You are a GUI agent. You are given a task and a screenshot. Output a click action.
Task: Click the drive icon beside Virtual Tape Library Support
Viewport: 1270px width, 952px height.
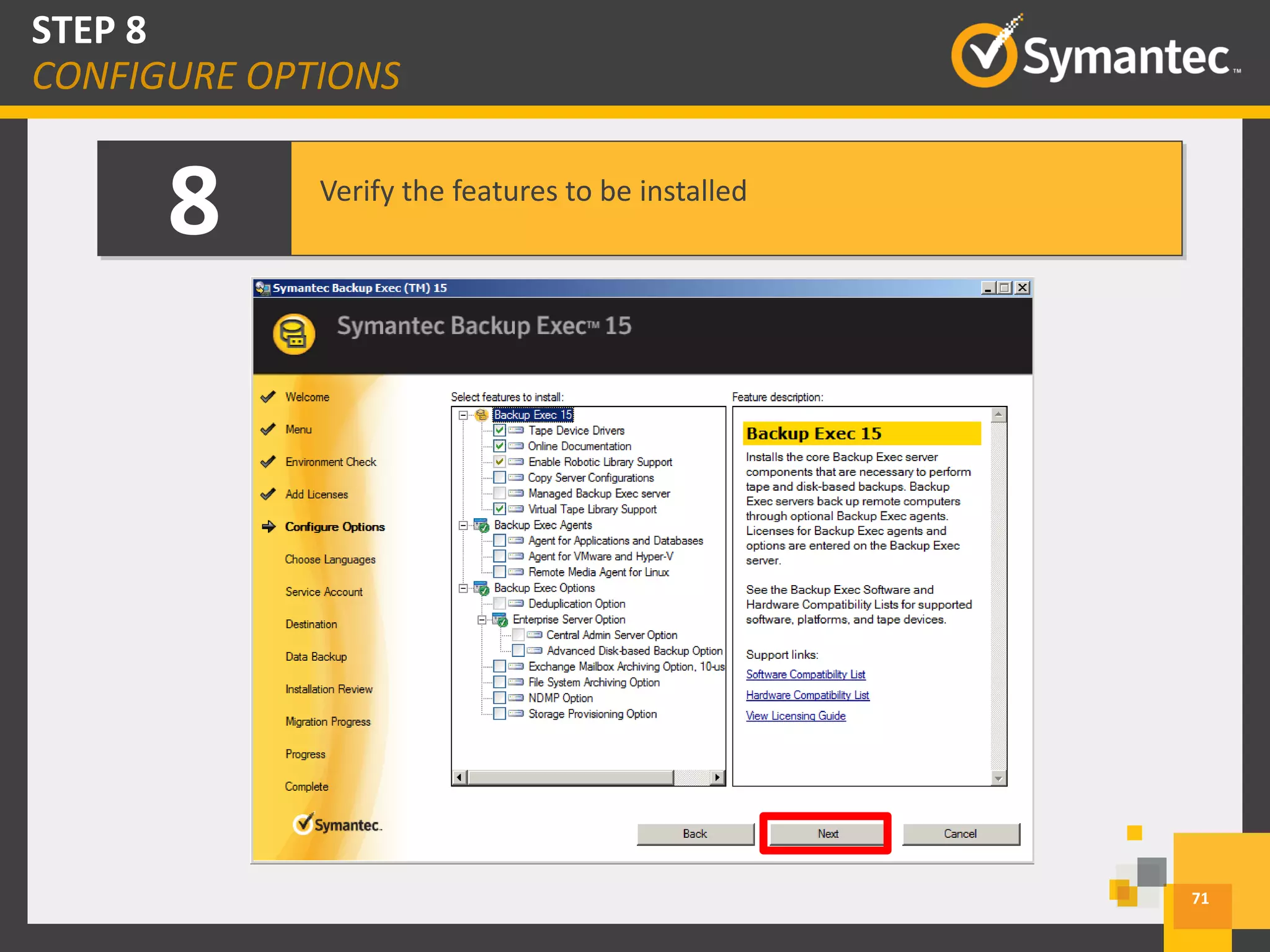(x=516, y=509)
